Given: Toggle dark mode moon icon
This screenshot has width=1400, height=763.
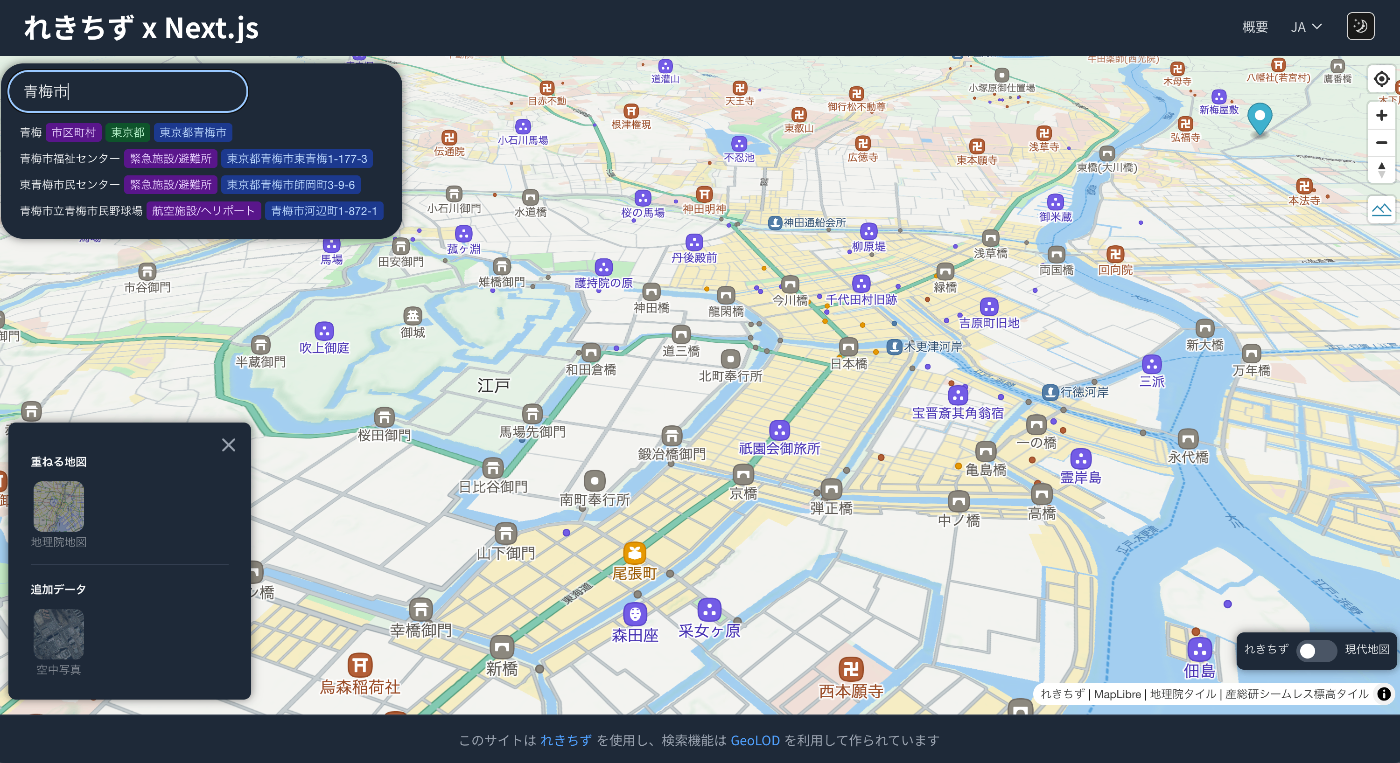Looking at the screenshot, I should point(1361,26).
